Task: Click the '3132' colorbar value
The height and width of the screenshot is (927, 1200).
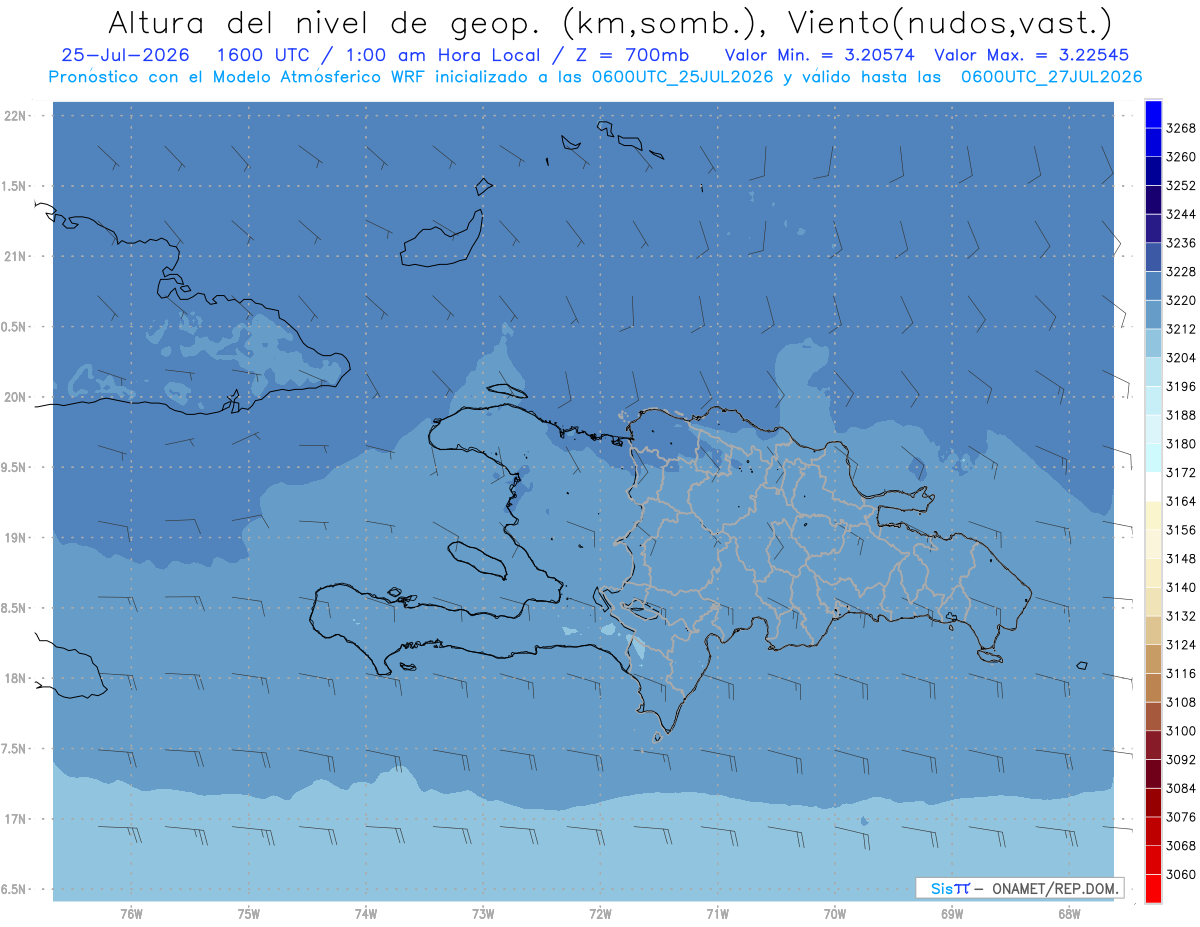Action: (1181, 616)
